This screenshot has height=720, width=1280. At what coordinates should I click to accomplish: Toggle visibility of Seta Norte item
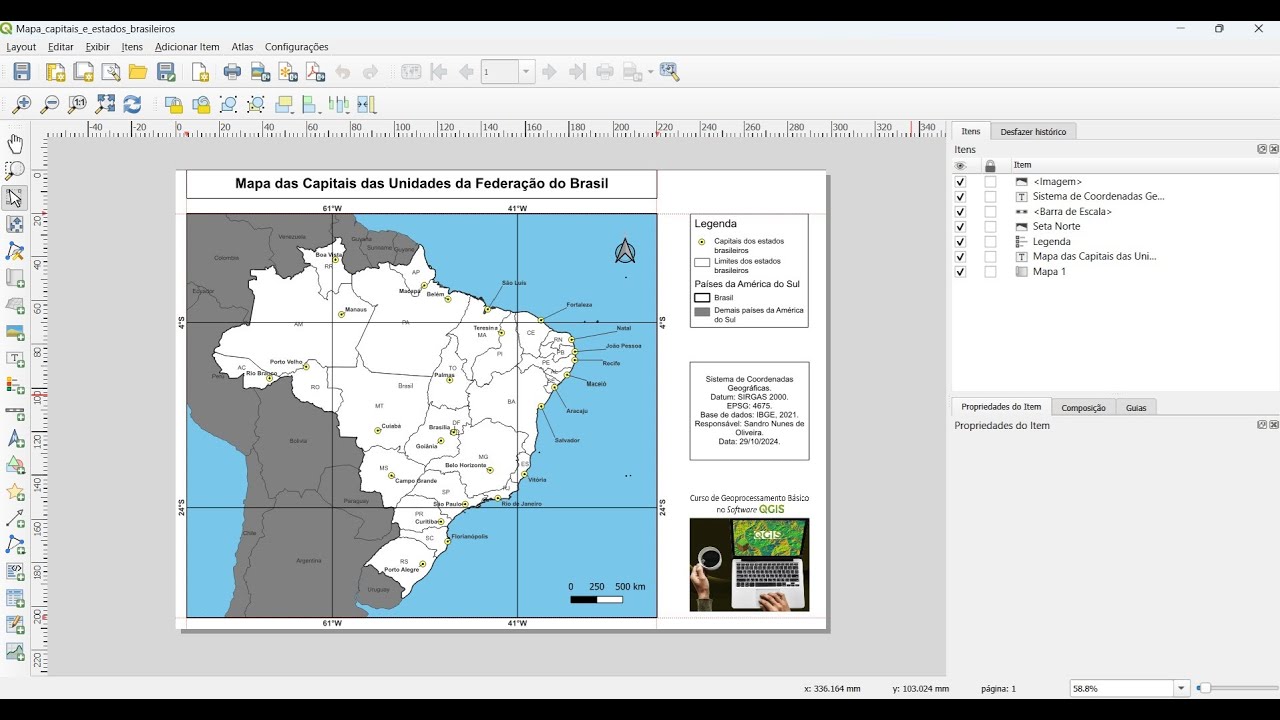point(960,227)
